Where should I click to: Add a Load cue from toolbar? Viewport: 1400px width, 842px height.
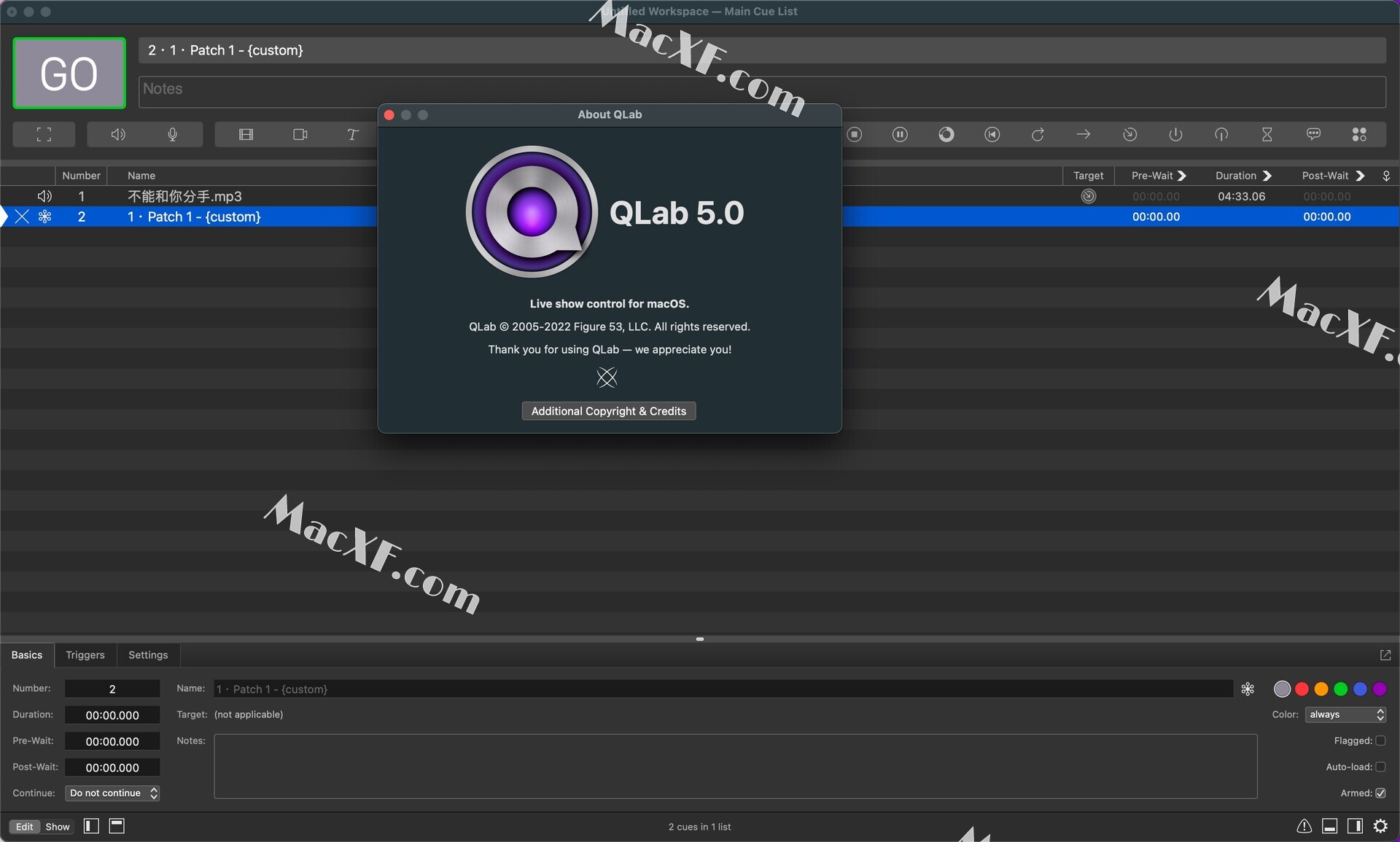coord(946,134)
